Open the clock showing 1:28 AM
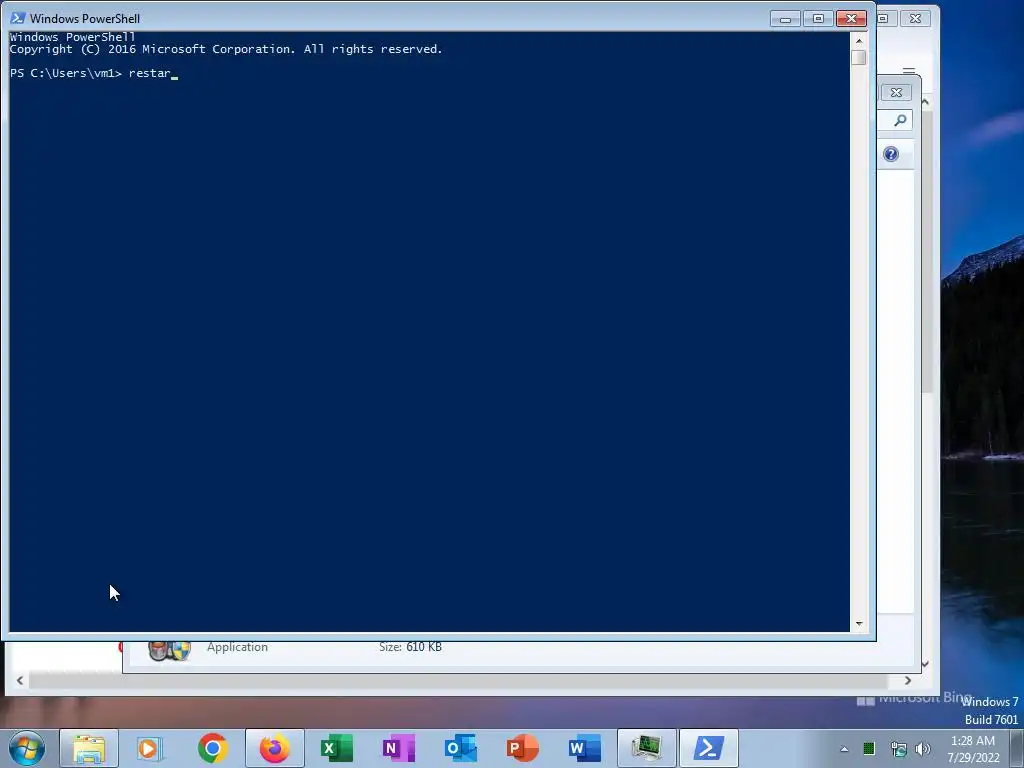The image size is (1024, 768). pyautogui.click(x=973, y=749)
